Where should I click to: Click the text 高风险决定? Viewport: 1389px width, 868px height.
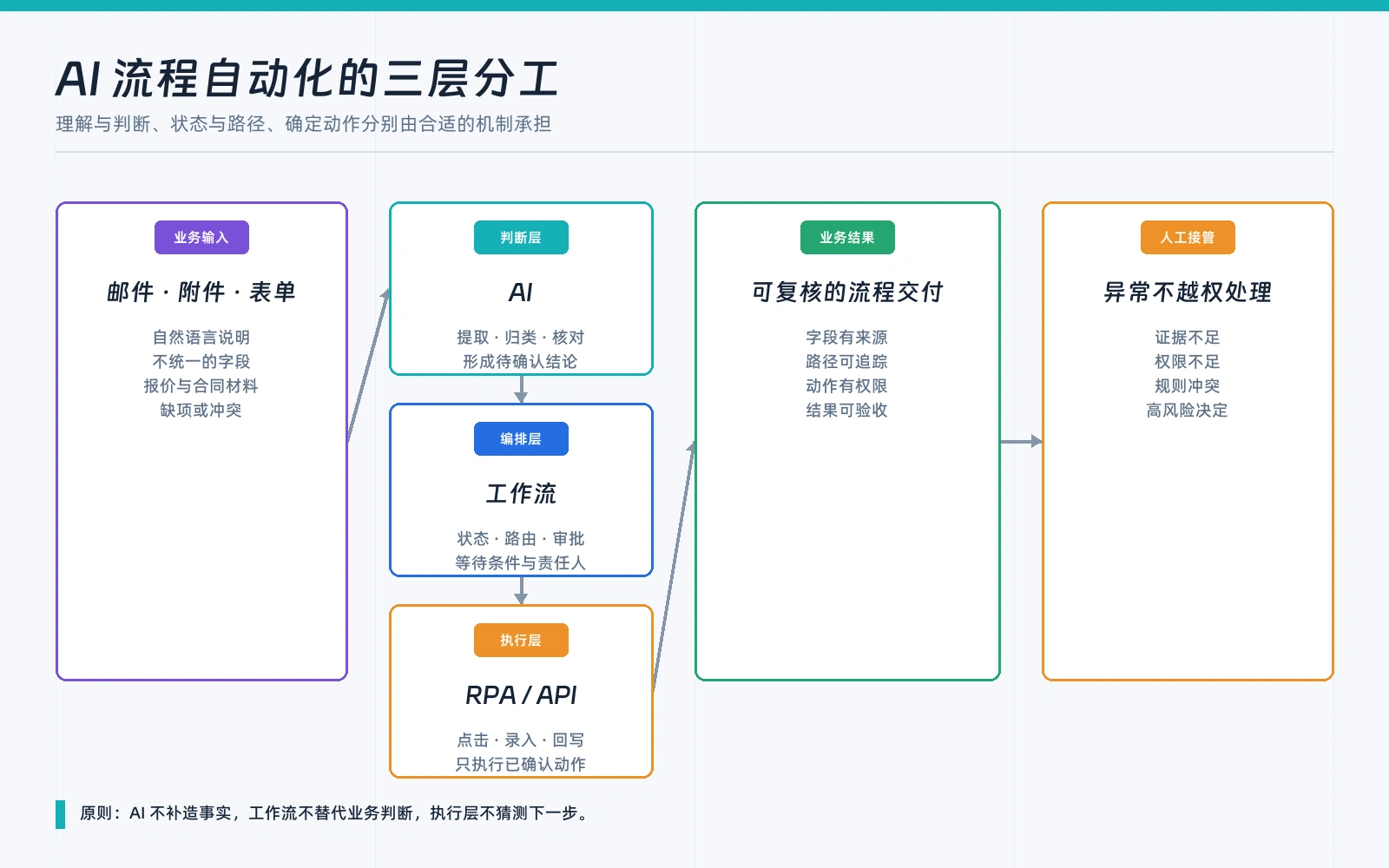1188,410
